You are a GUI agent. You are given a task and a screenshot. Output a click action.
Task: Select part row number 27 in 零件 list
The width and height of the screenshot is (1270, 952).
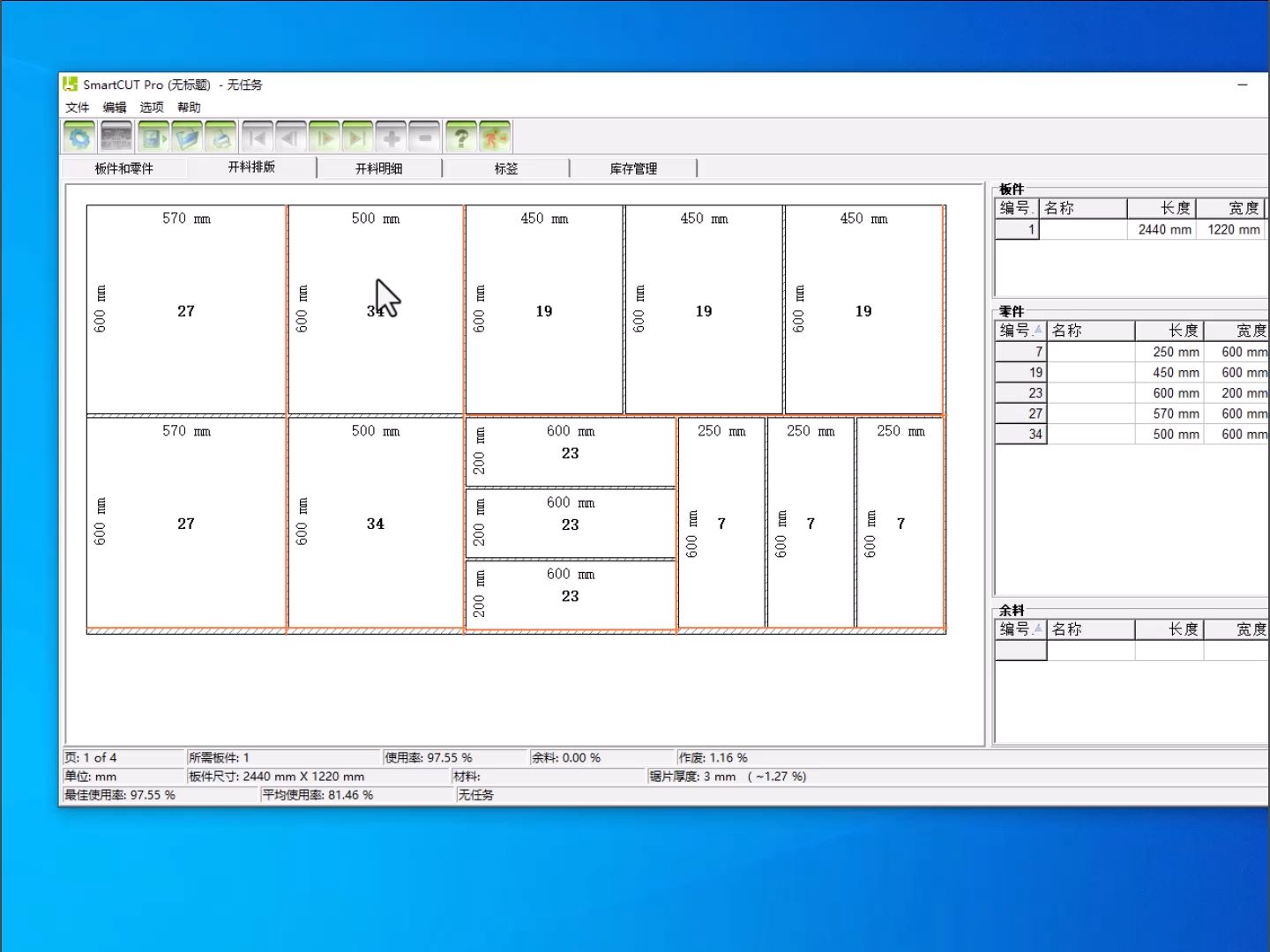coord(1132,413)
